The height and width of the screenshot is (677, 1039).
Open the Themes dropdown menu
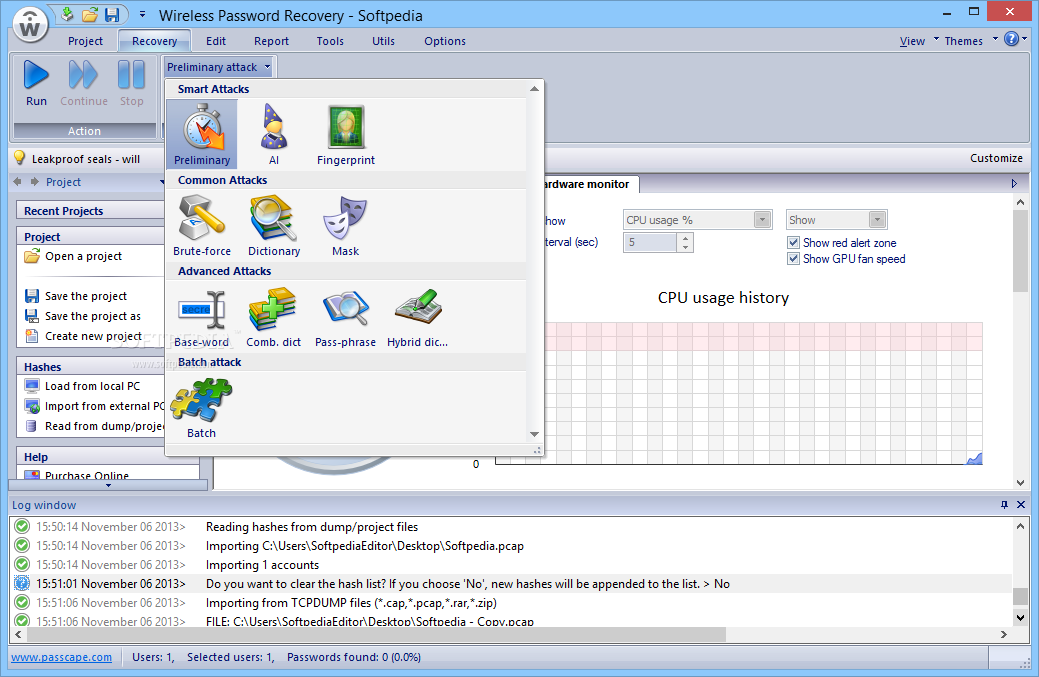point(971,40)
